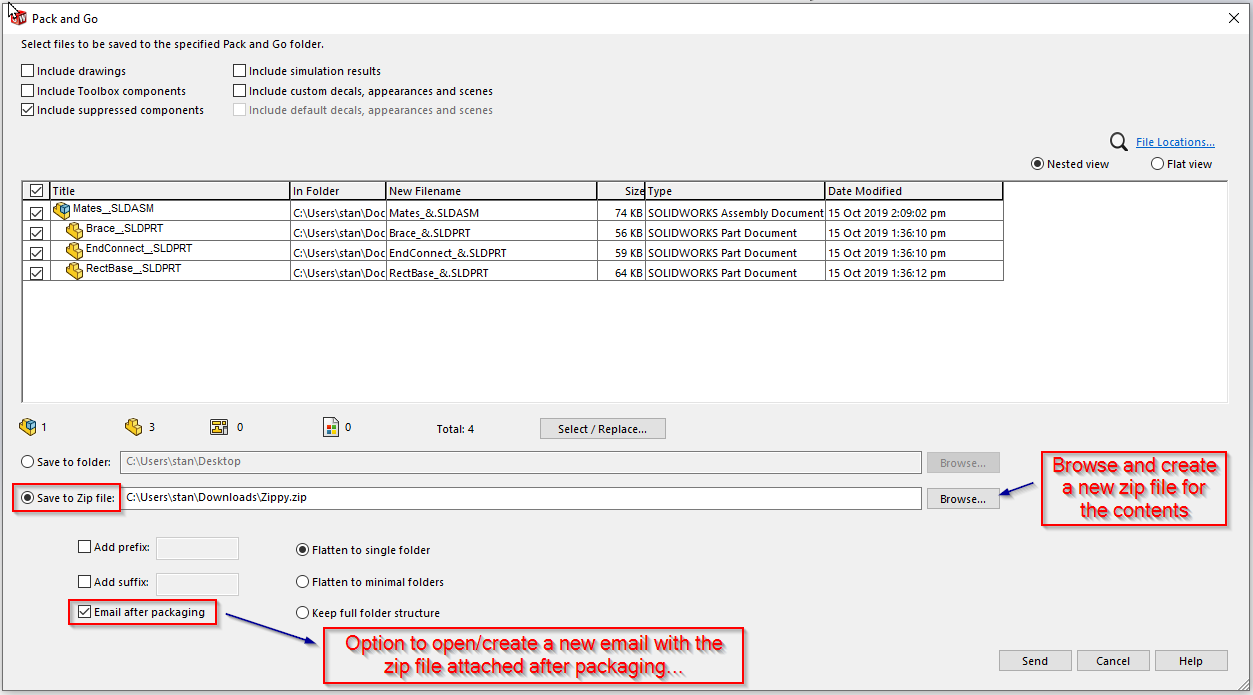This screenshot has height=695, width=1253.
Task: Click the 15 Oct 2019 2:09:02 pm date cell
Action: 914,213
